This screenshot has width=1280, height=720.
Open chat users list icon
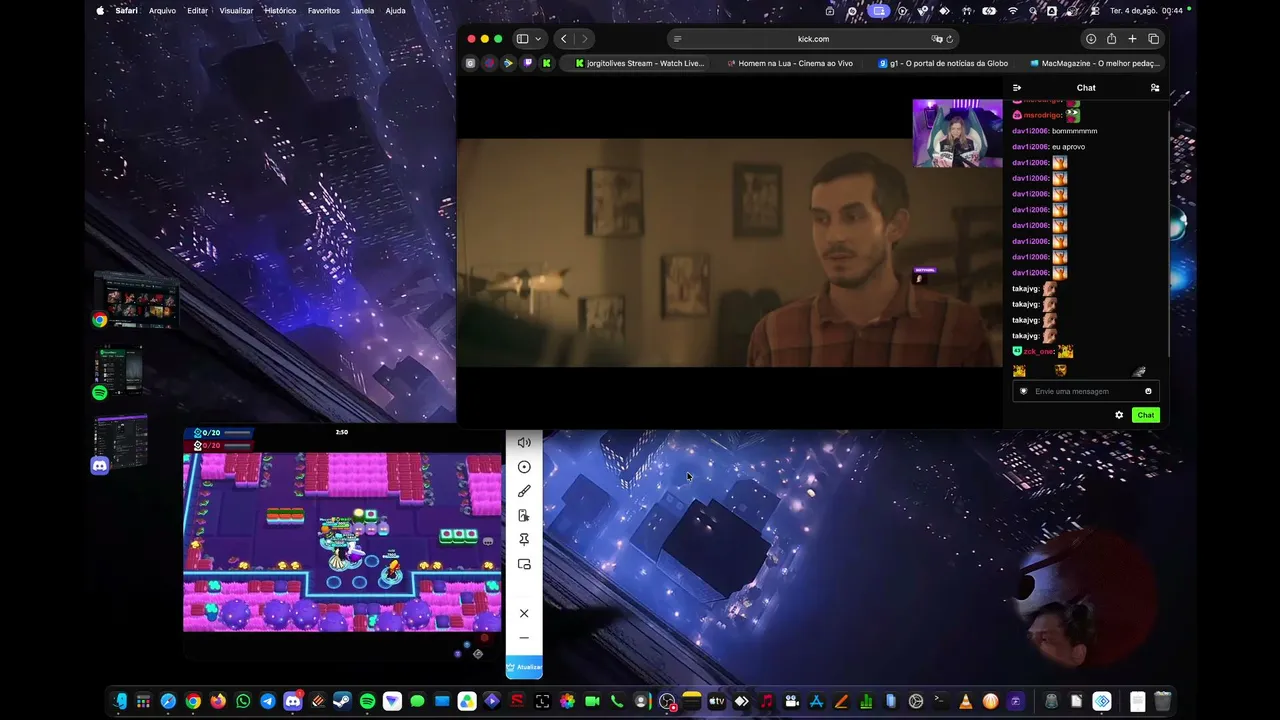1155,88
